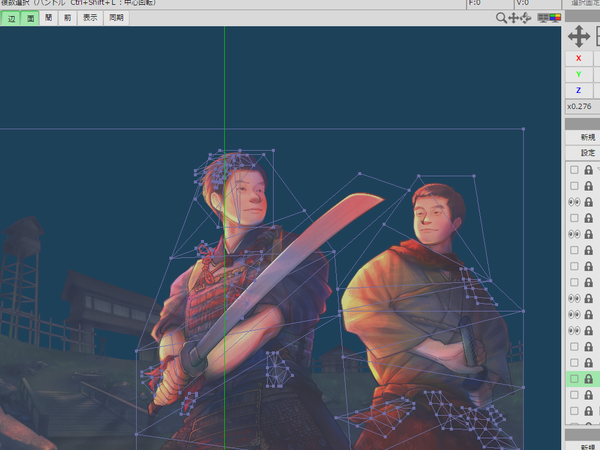Click the V:0 status field

(x=538, y=3)
